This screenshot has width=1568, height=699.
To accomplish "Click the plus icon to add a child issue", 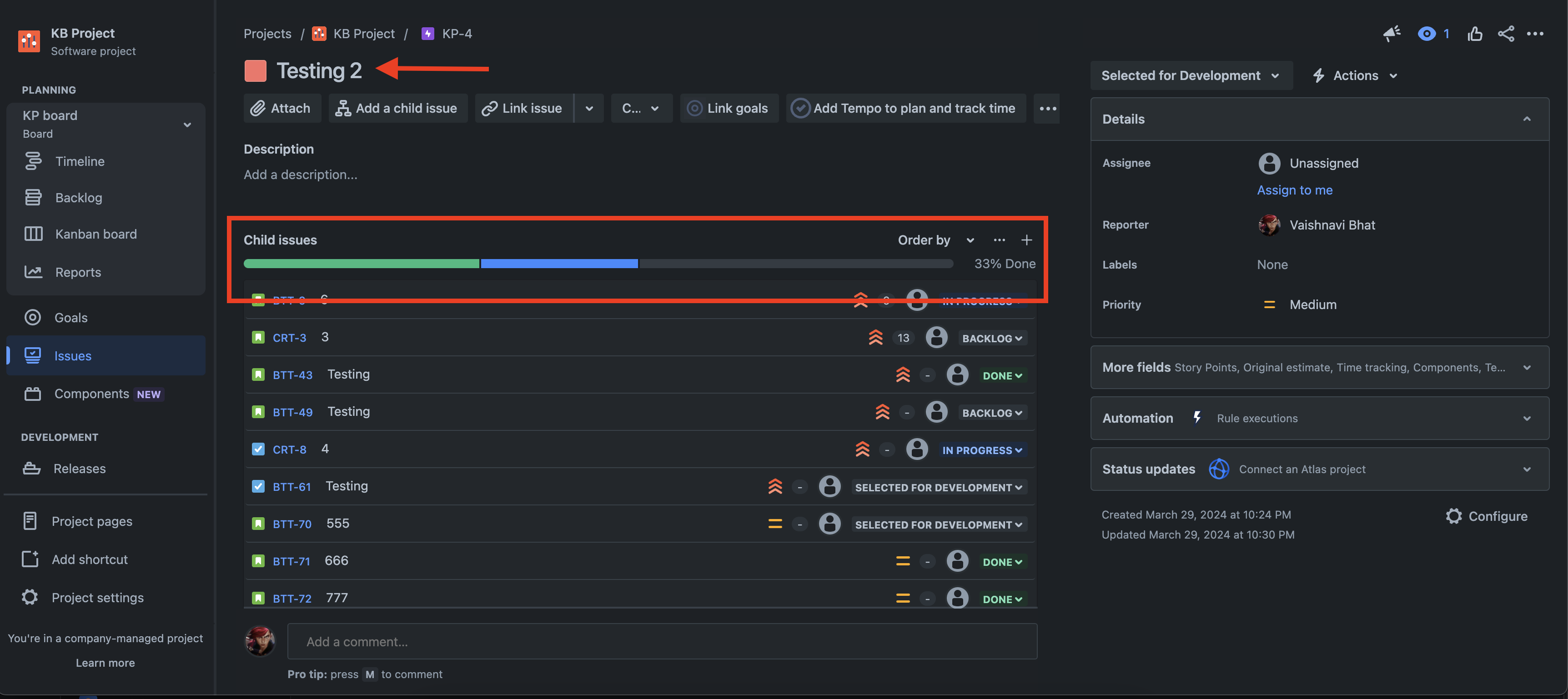I will tap(1026, 240).
